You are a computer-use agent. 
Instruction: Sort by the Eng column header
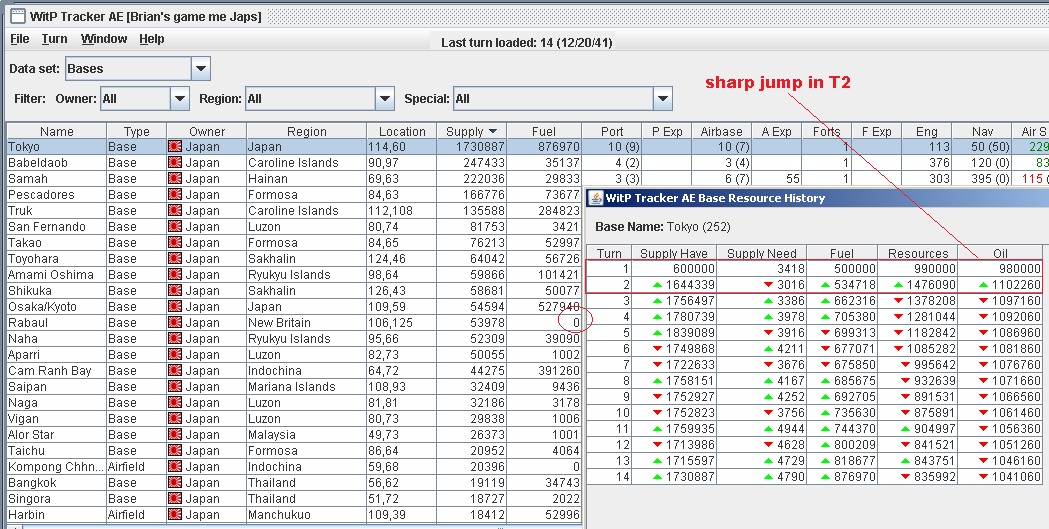point(927,131)
